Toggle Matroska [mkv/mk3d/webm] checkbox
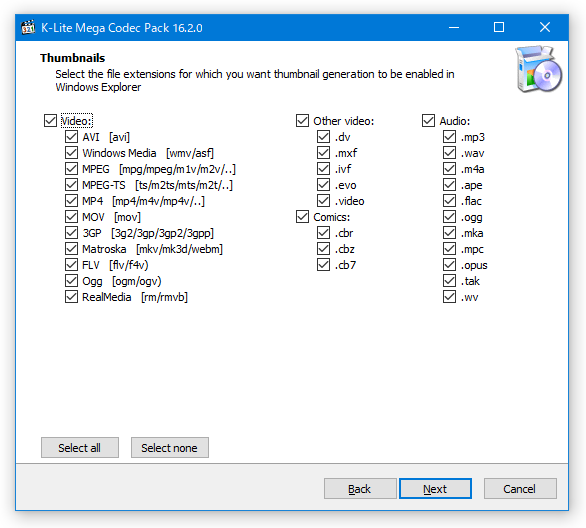586x528 pixels. coord(71,249)
